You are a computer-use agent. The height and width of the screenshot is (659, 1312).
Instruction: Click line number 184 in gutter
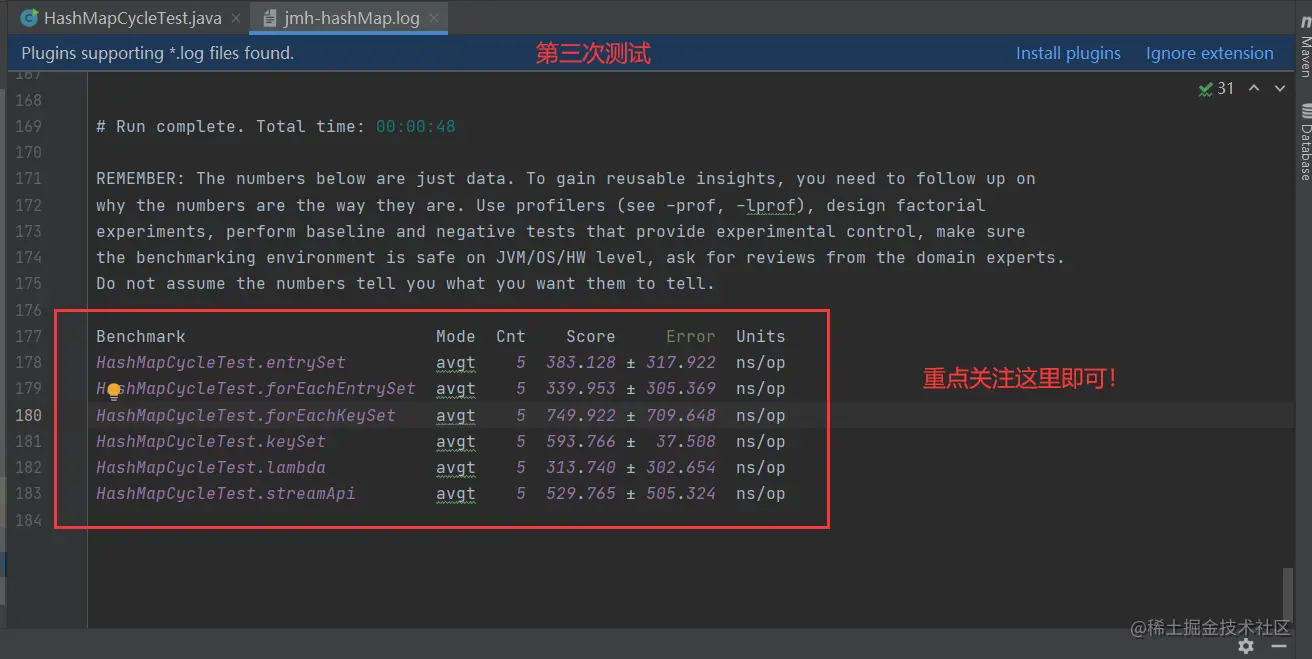point(28,520)
